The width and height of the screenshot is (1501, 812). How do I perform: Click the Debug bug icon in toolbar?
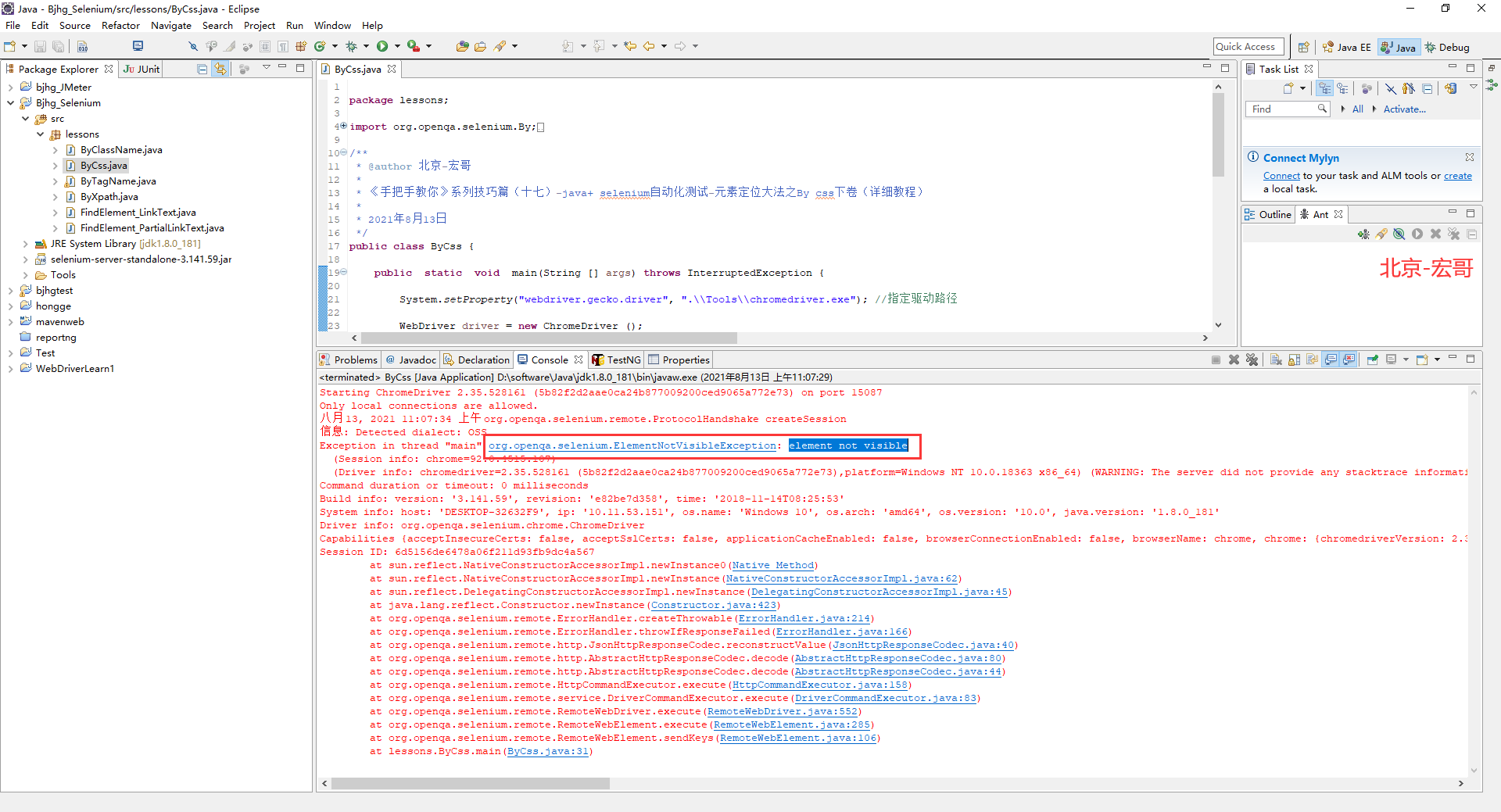[x=352, y=46]
